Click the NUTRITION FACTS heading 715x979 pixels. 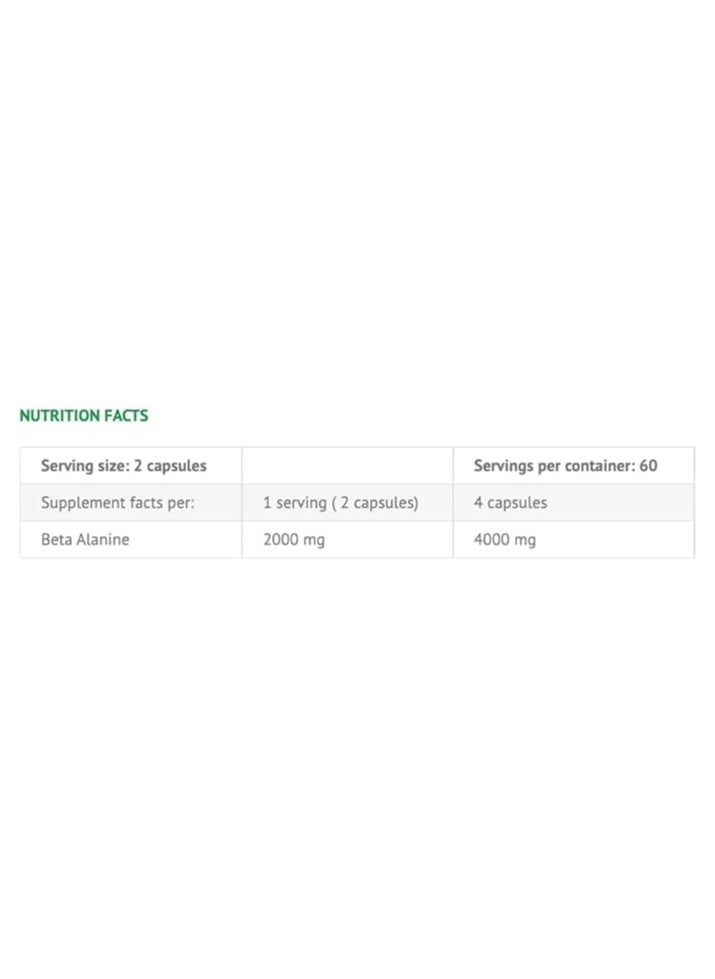pos(84,415)
